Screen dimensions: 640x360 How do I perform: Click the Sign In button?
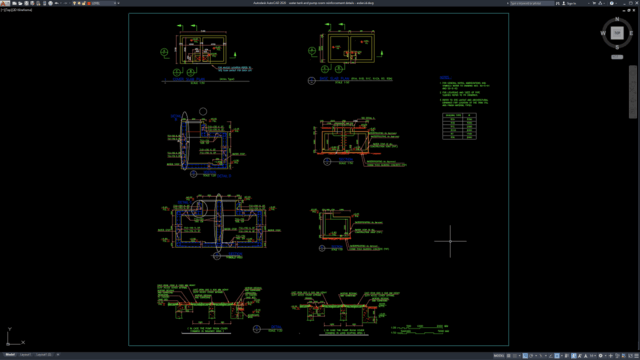[569, 3]
